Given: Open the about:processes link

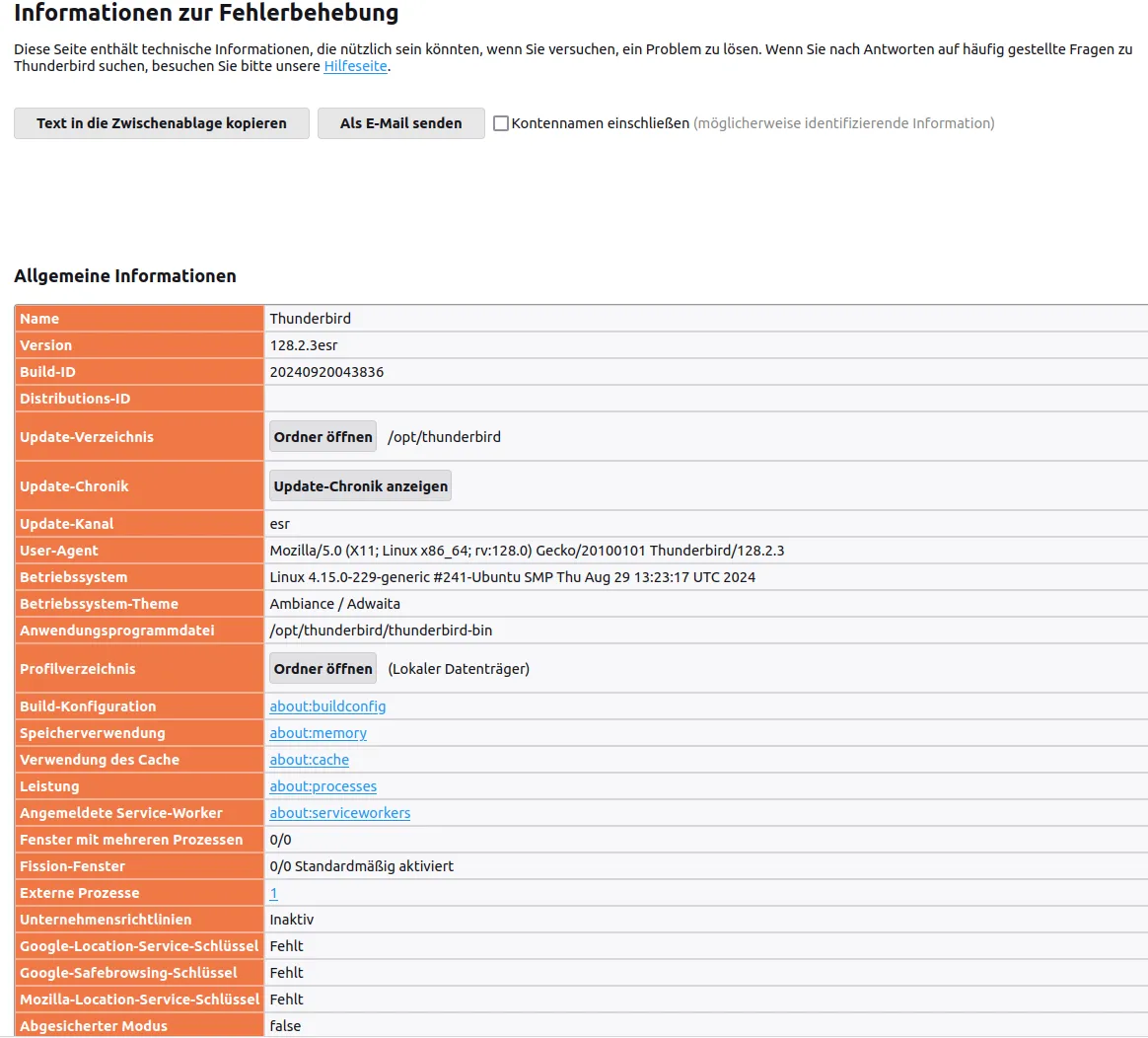Looking at the screenshot, I should click(323, 786).
